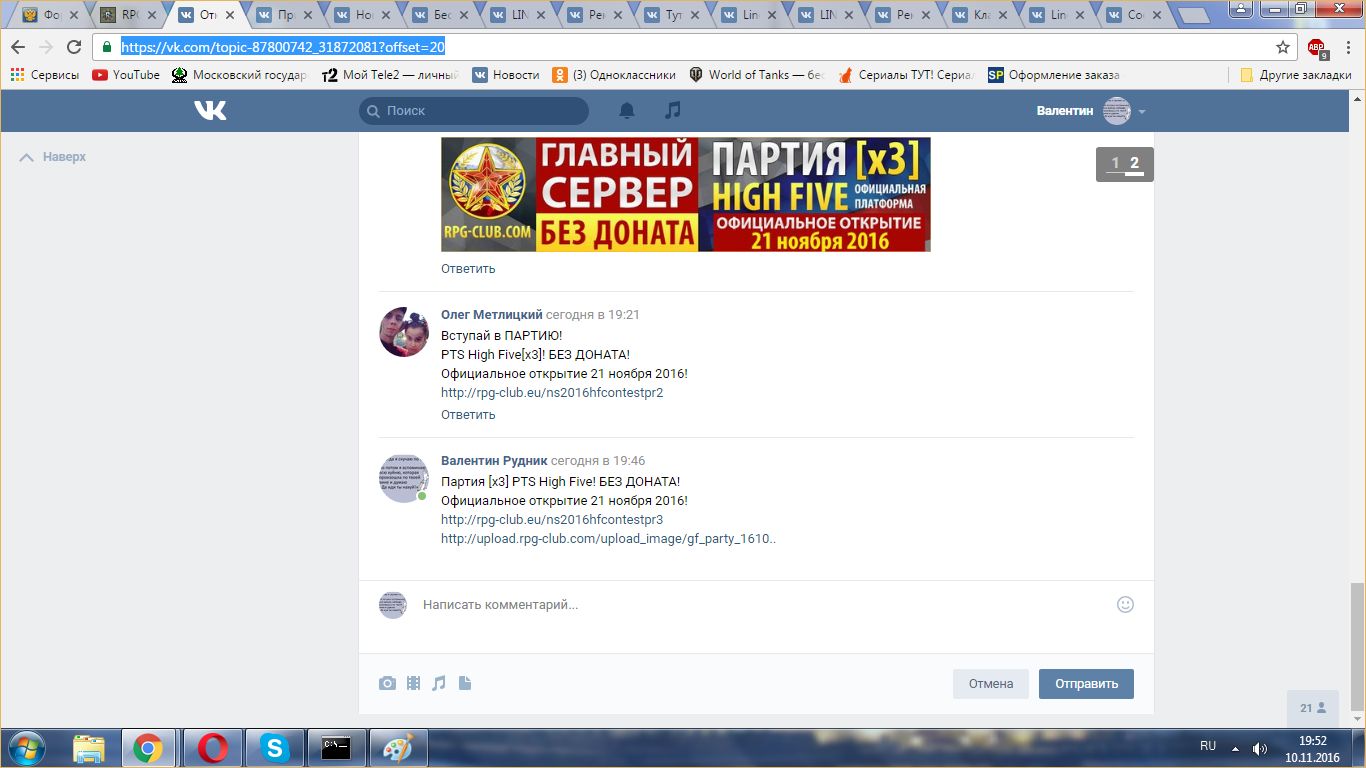Open Валентин Рудник's profile name link
Image resolution: width=1366 pixels, height=768 pixels.
pos(494,461)
